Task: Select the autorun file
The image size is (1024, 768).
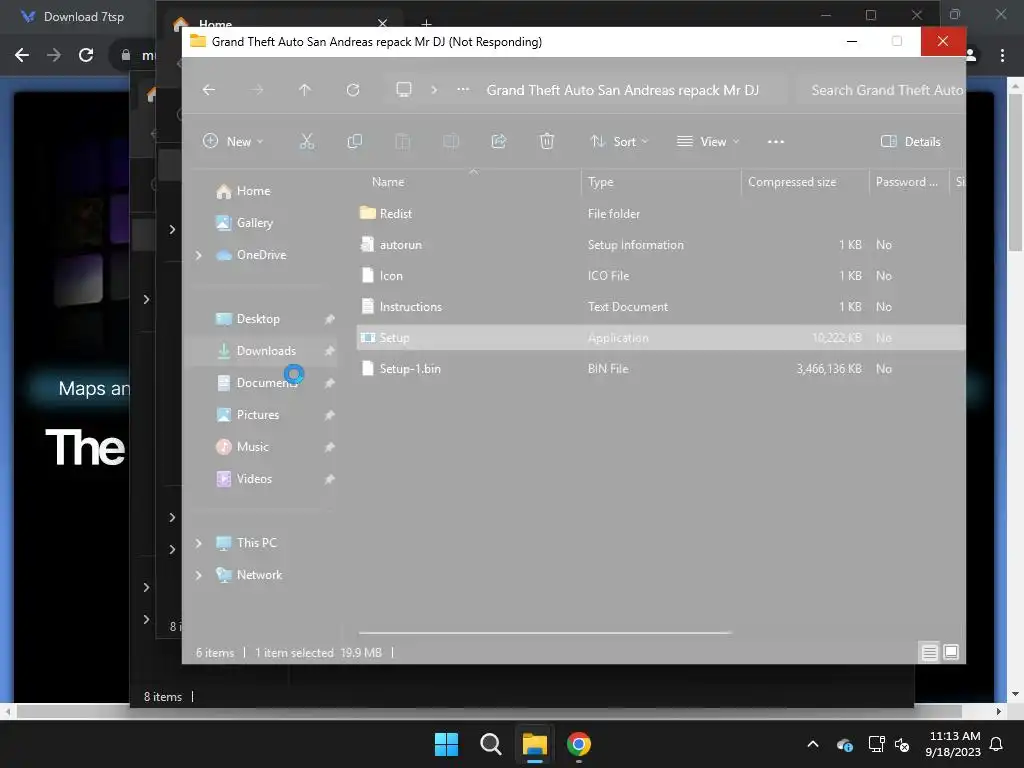Action: click(660, 245)
